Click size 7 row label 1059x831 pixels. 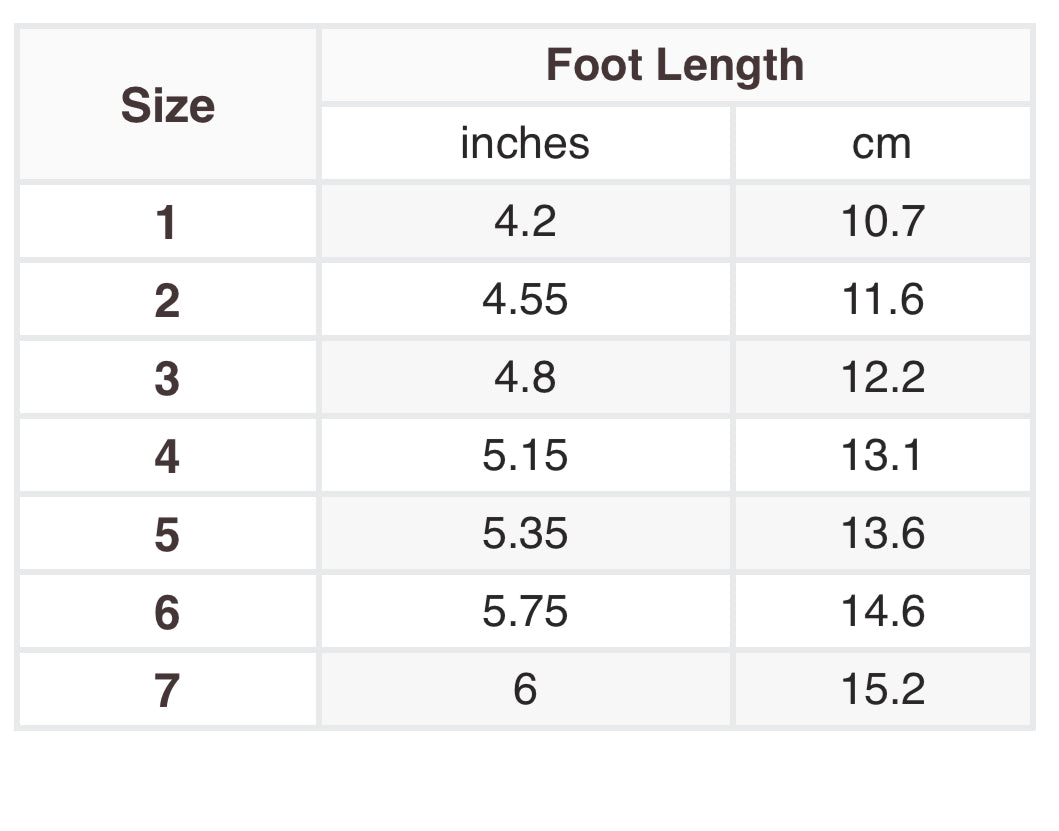pos(167,690)
